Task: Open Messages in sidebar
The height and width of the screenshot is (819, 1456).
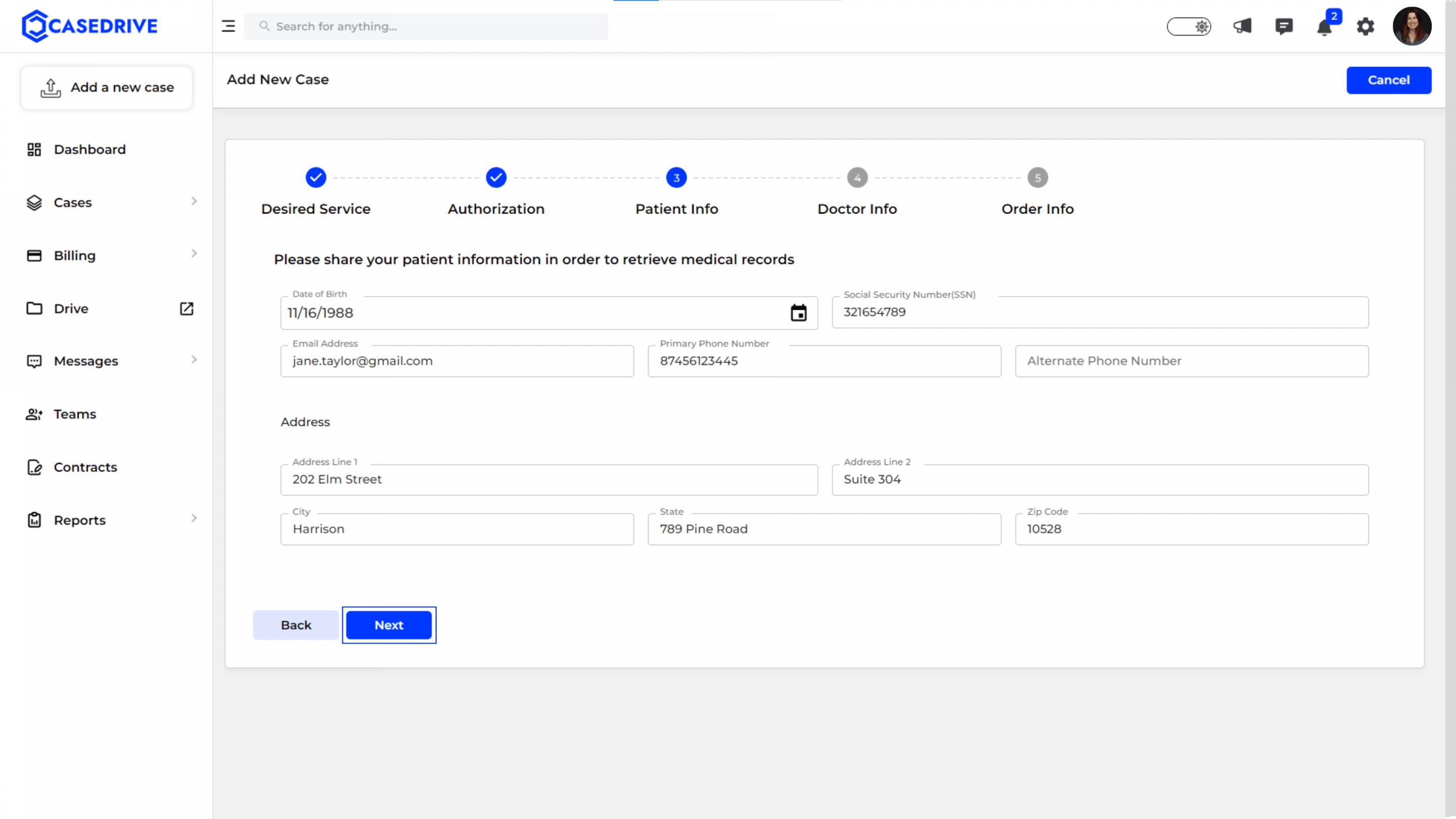Action: pyautogui.click(x=86, y=361)
